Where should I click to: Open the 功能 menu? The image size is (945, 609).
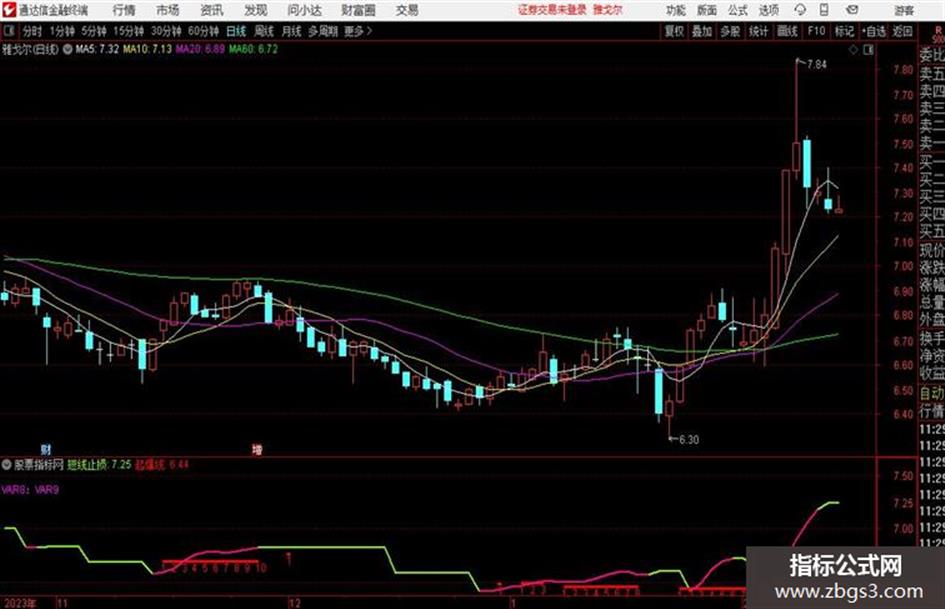pyautogui.click(x=676, y=10)
